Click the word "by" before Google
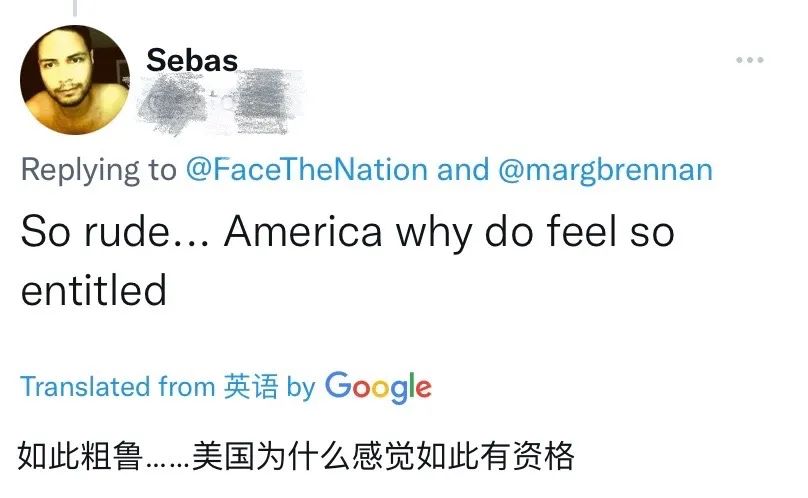The height and width of the screenshot is (498, 808). (301, 387)
